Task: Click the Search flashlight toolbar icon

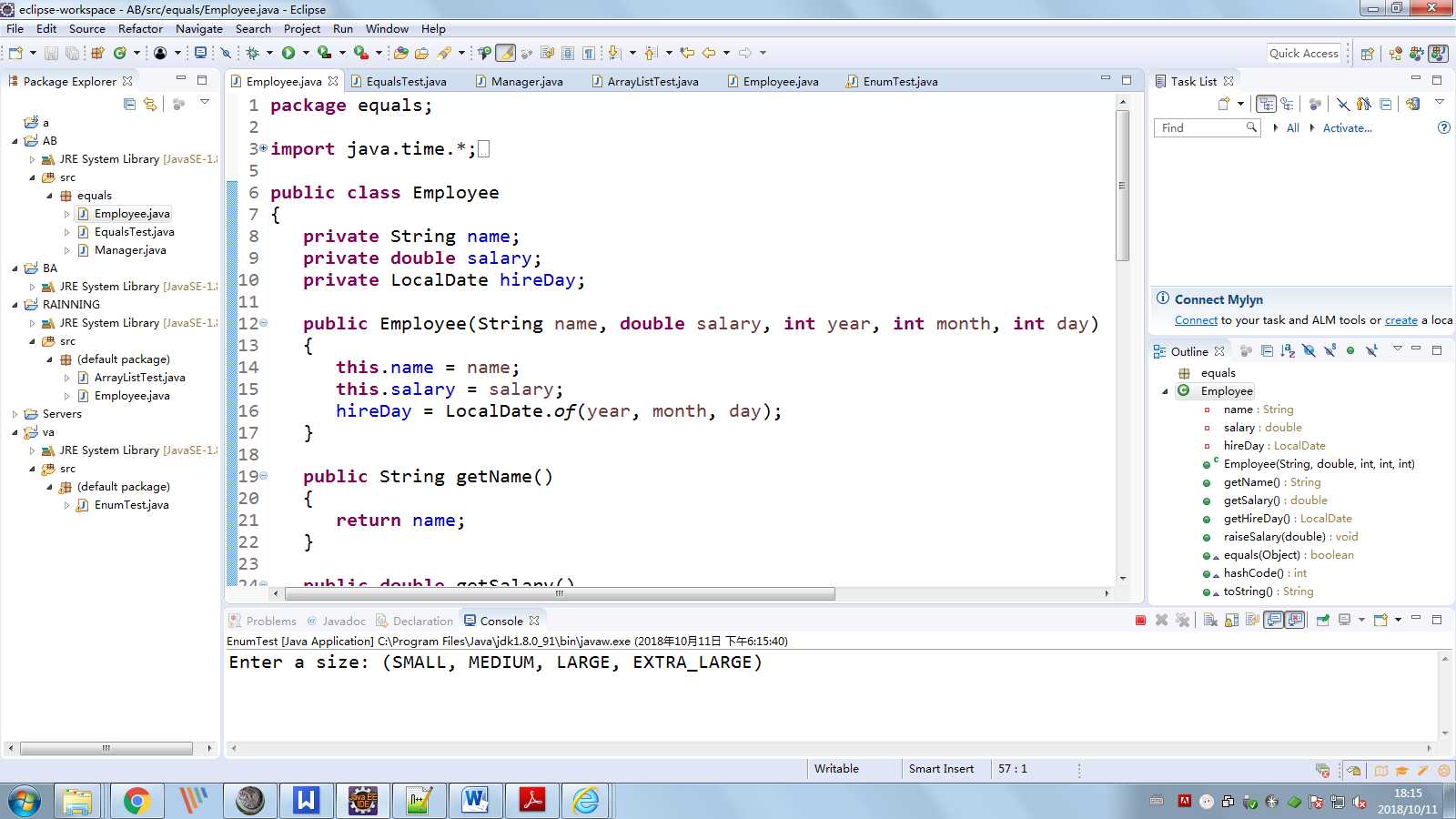Action: [444, 53]
